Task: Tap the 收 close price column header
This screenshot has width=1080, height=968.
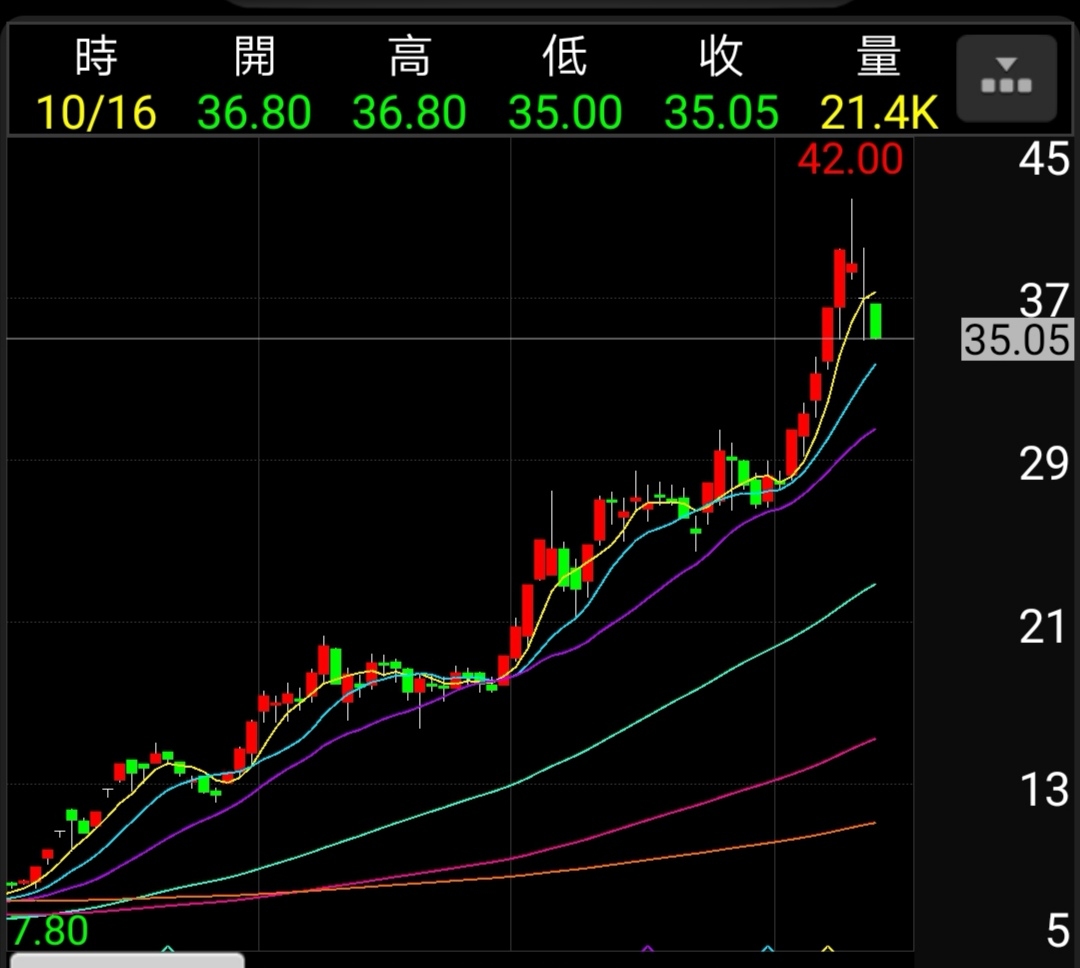Action: (x=721, y=58)
